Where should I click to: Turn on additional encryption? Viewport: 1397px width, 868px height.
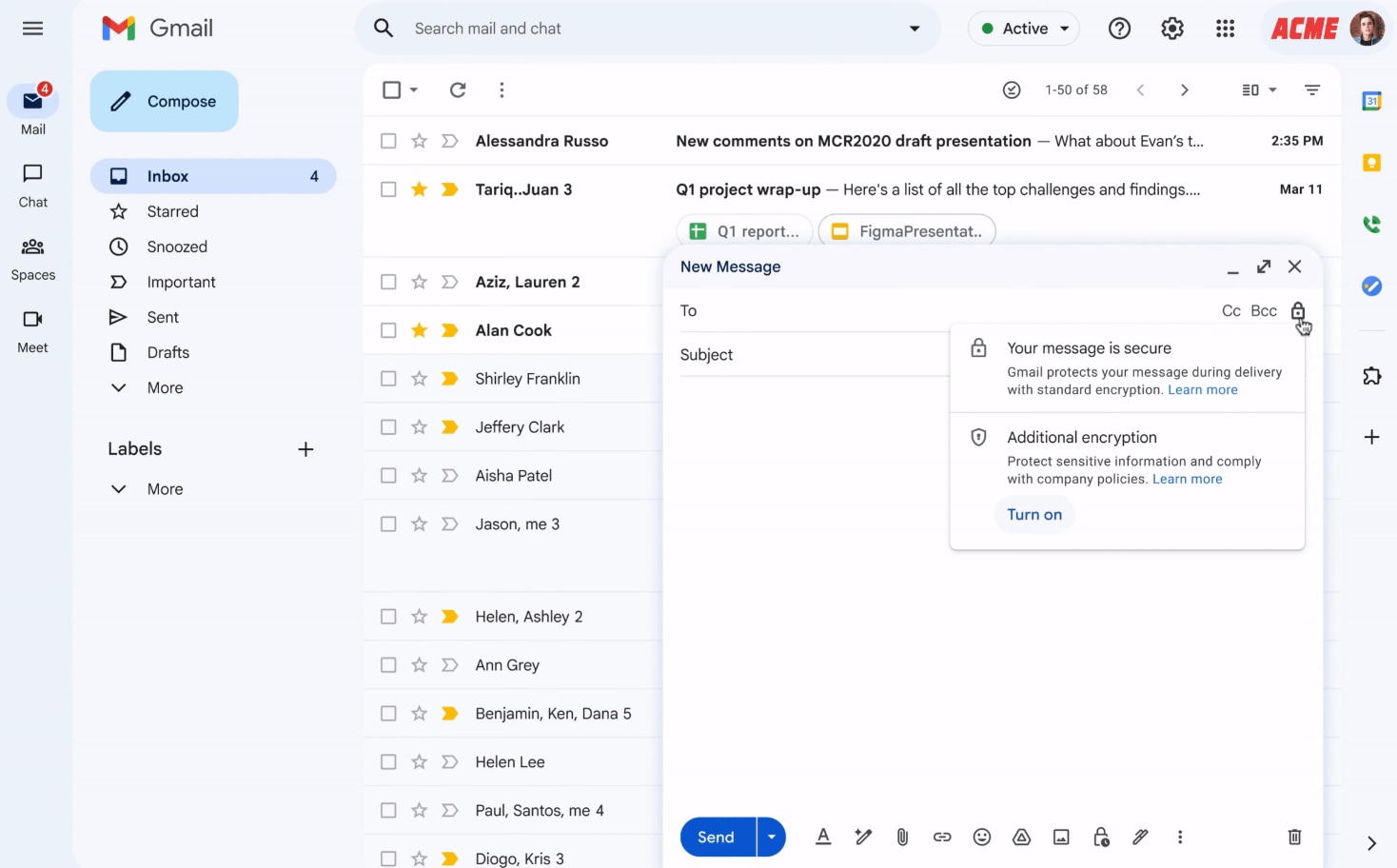click(1034, 514)
